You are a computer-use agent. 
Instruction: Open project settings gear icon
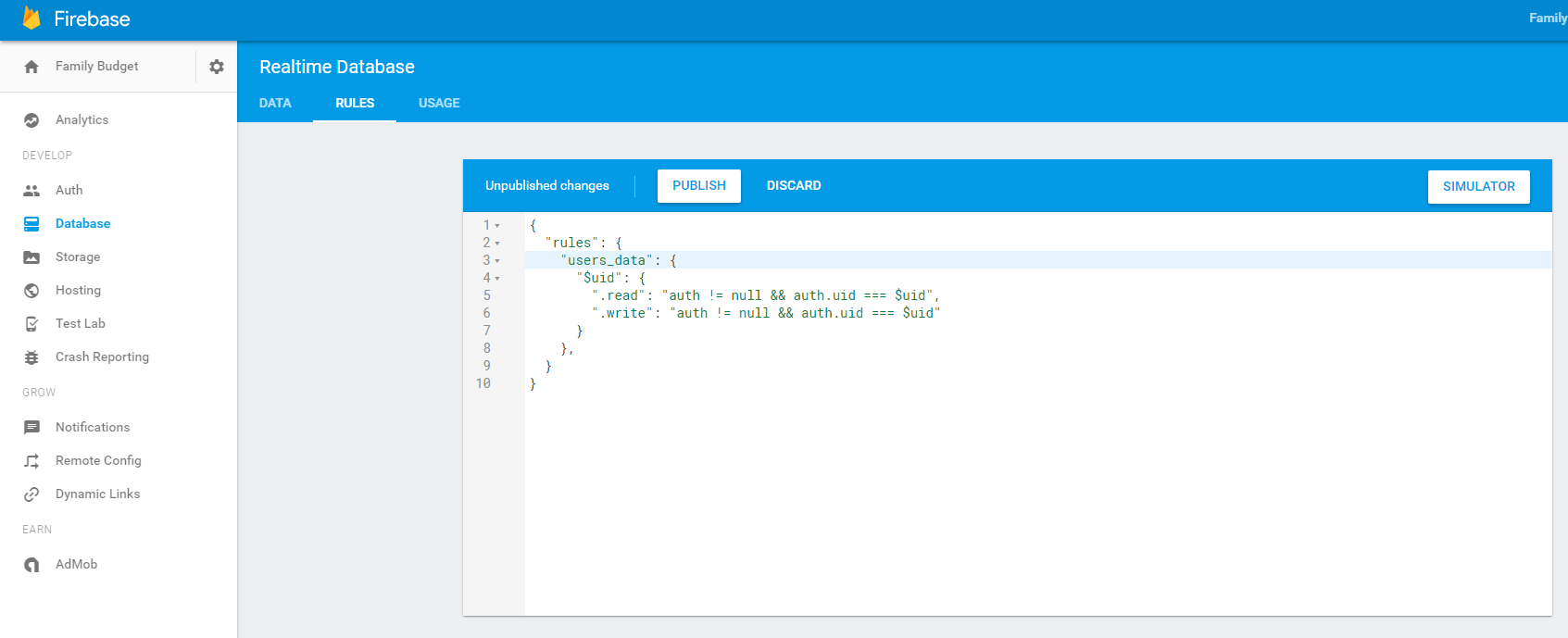point(217,67)
